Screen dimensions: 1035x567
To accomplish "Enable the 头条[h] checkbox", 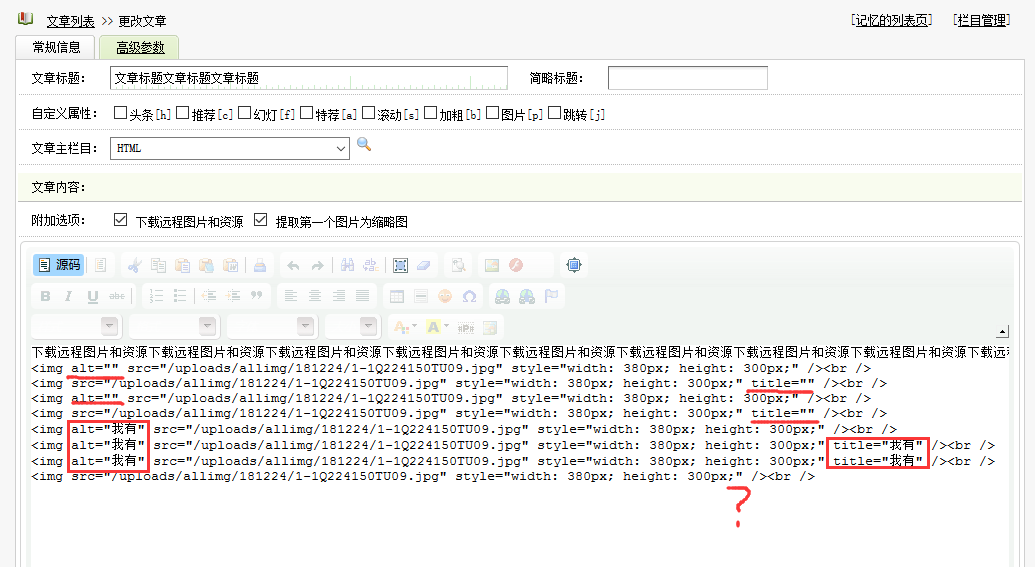I will (120, 113).
